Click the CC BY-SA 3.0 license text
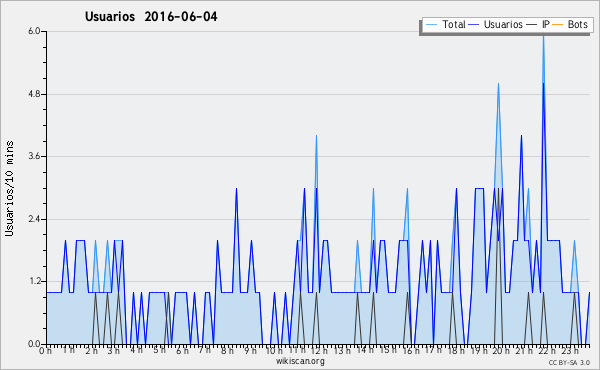This screenshot has width=600, height=370. (x=569, y=362)
